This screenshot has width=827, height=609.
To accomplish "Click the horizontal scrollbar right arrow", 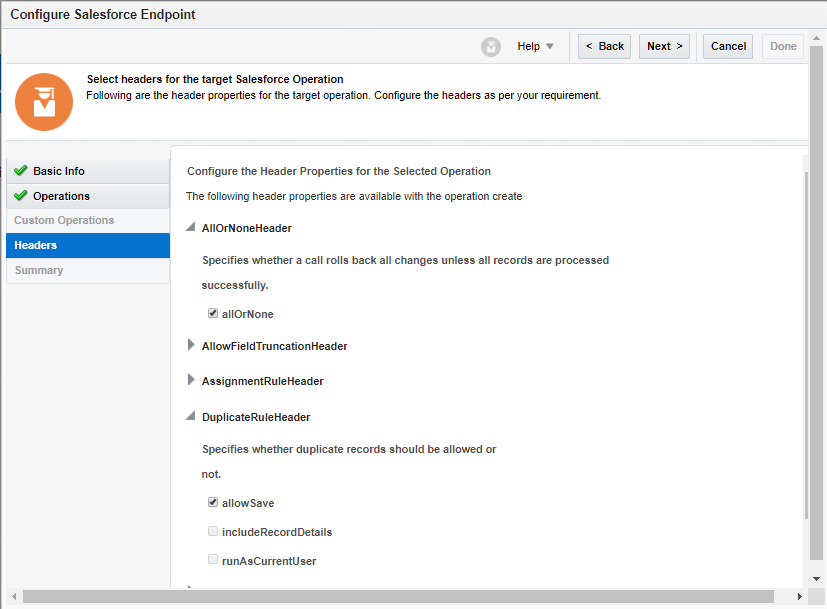I will pyautogui.click(x=800, y=596).
